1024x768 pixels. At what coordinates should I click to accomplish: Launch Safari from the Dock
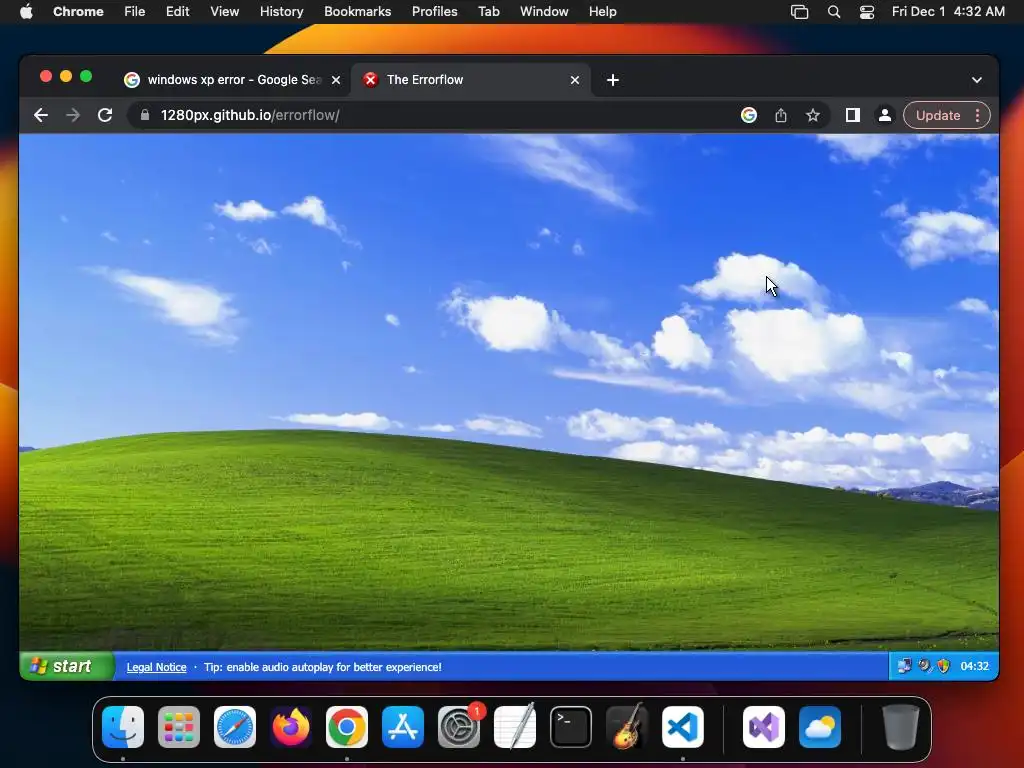pyautogui.click(x=235, y=727)
